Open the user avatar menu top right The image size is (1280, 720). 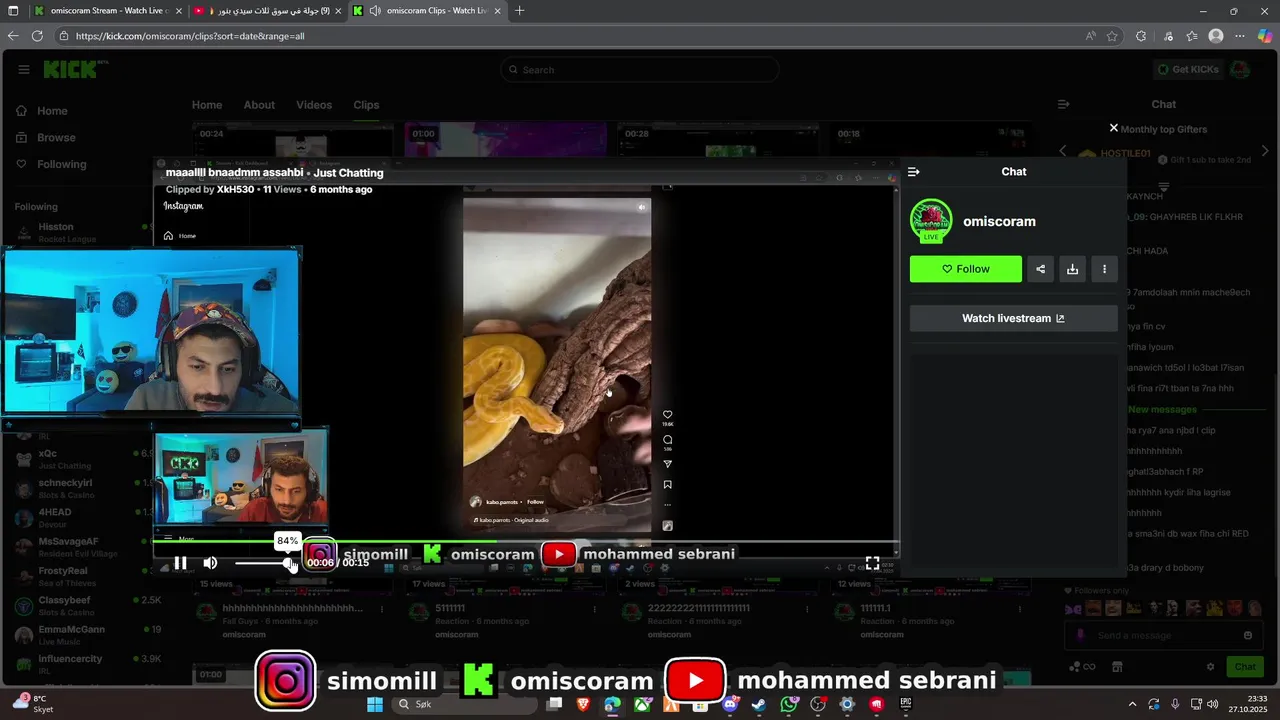[1240, 69]
